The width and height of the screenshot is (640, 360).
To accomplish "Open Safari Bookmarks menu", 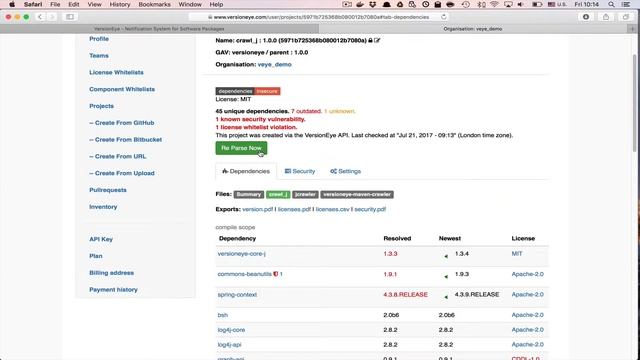I will [154, 4].
